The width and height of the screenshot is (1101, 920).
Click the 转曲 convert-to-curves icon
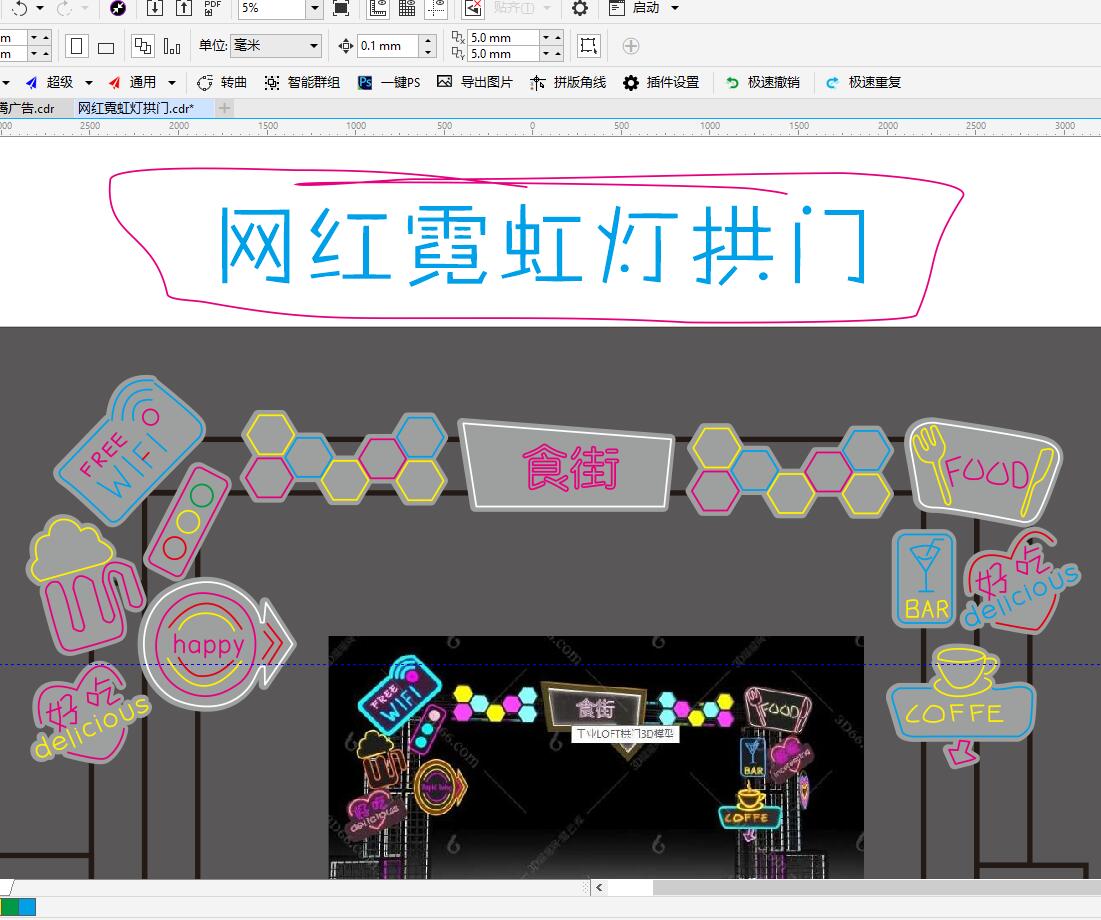coord(204,83)
